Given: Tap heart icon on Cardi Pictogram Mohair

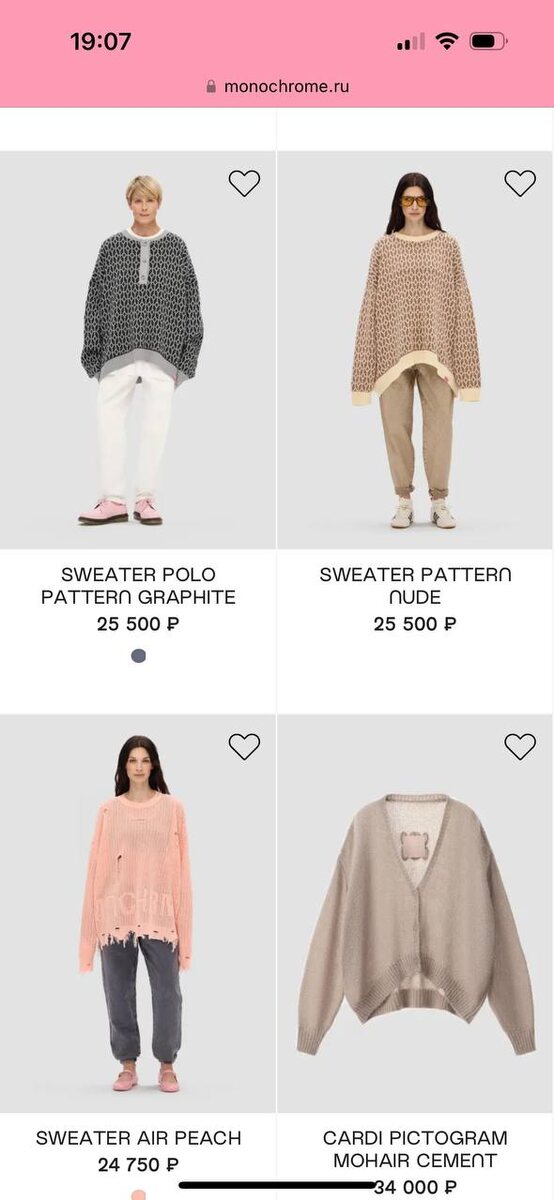Looking at the screenshot, I should pyautogui.click(x=520, y=746).
